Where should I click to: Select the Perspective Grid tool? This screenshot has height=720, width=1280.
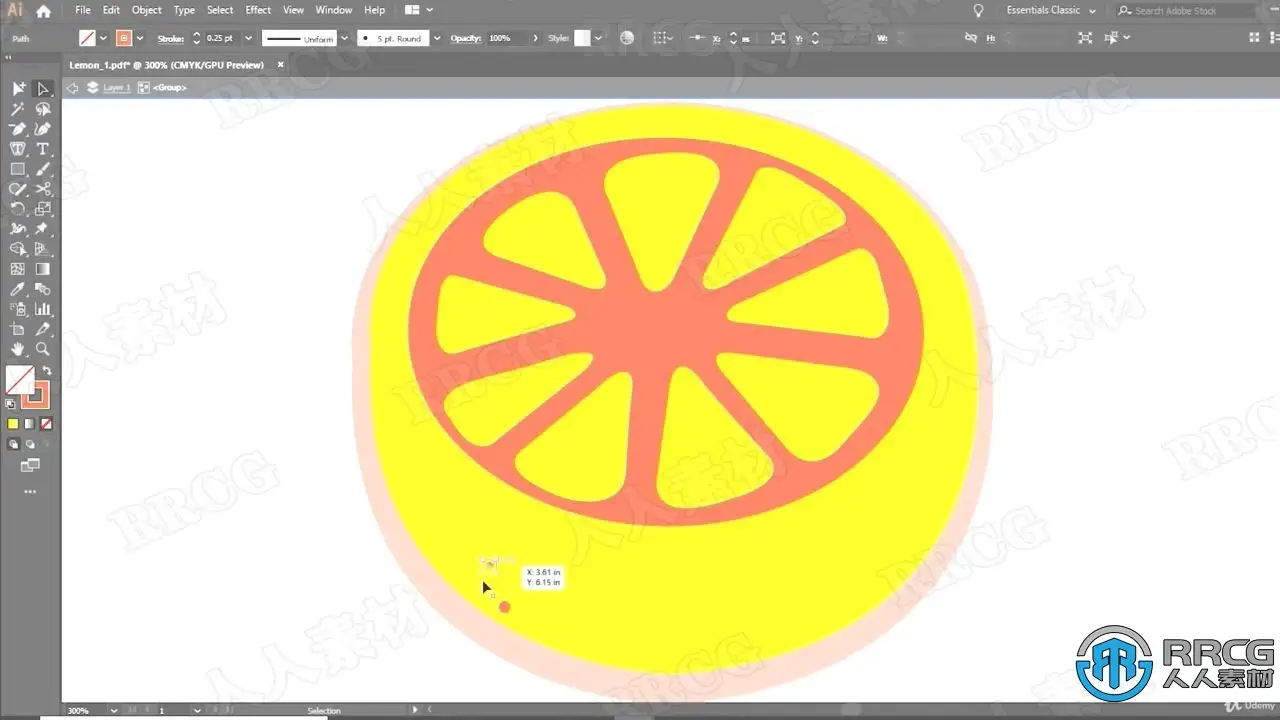[x=42, y=249]
